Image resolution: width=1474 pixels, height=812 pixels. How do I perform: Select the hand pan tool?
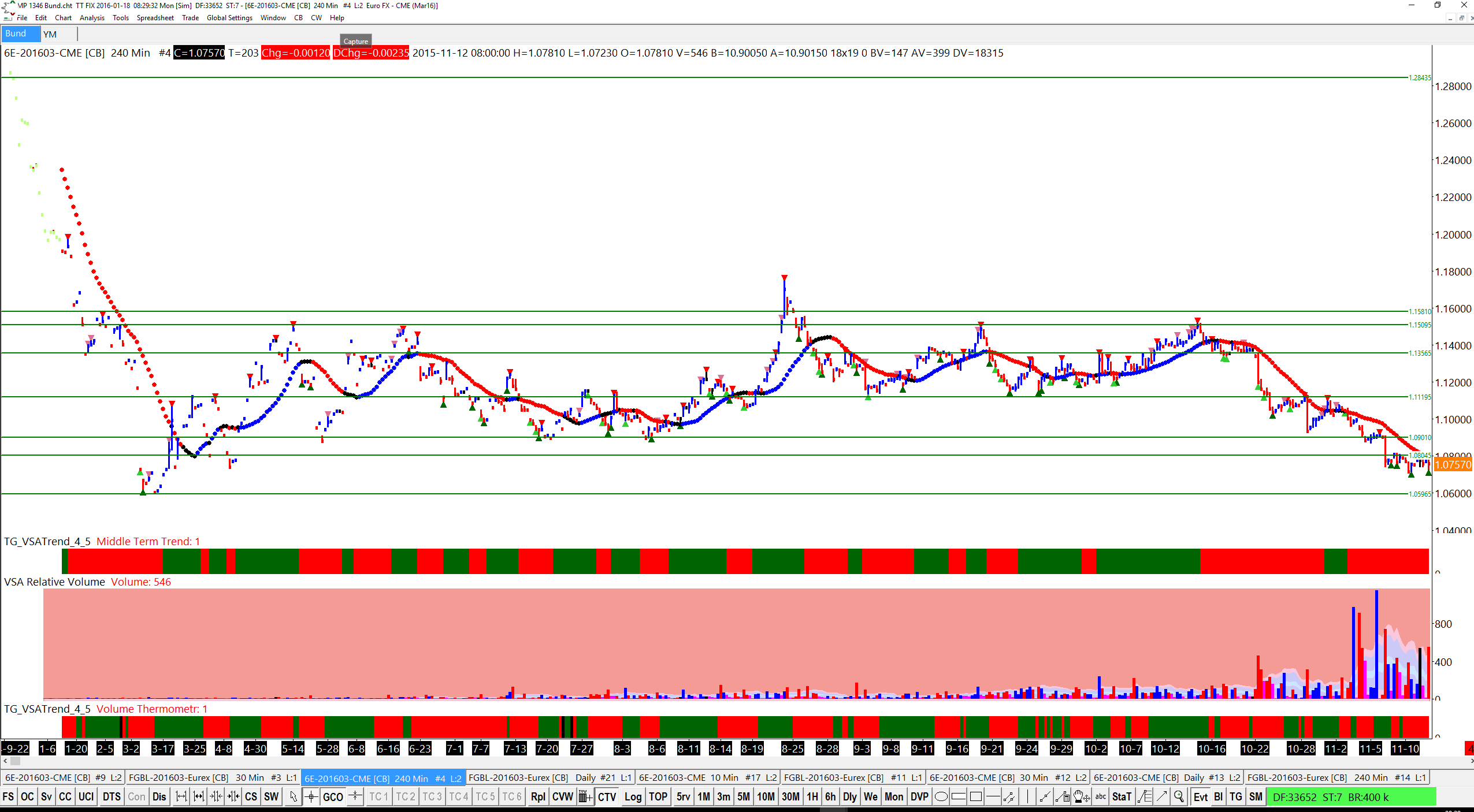(x=1081, y=797)
